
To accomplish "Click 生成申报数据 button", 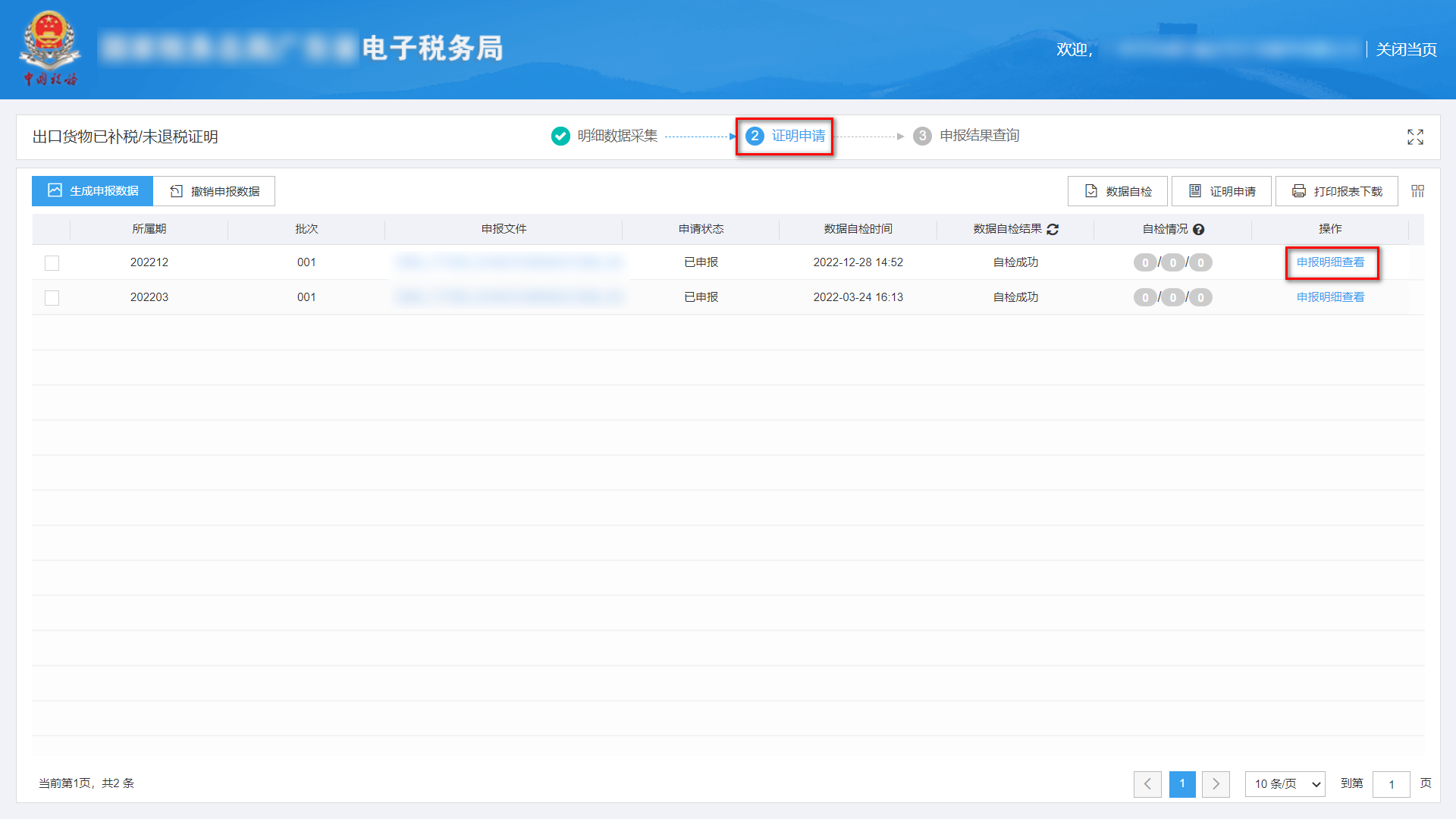I will [93, 191].
